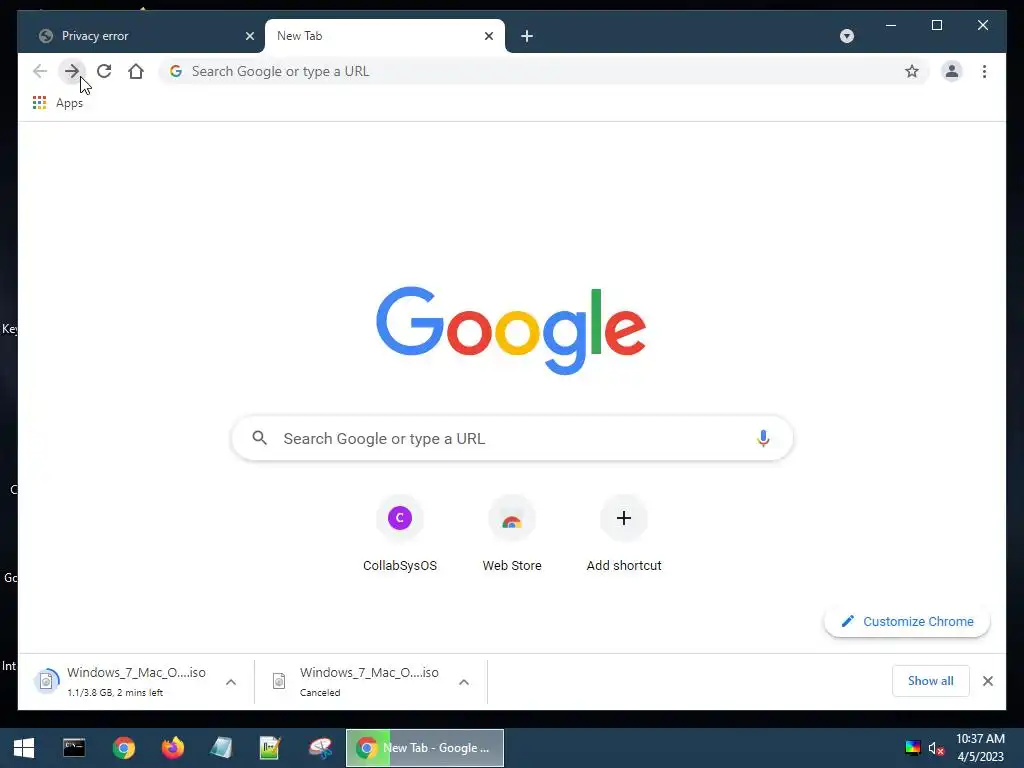The image size is (1024, 768).
Task: Open the Web Store shortcut
Action: pos(512,534)
